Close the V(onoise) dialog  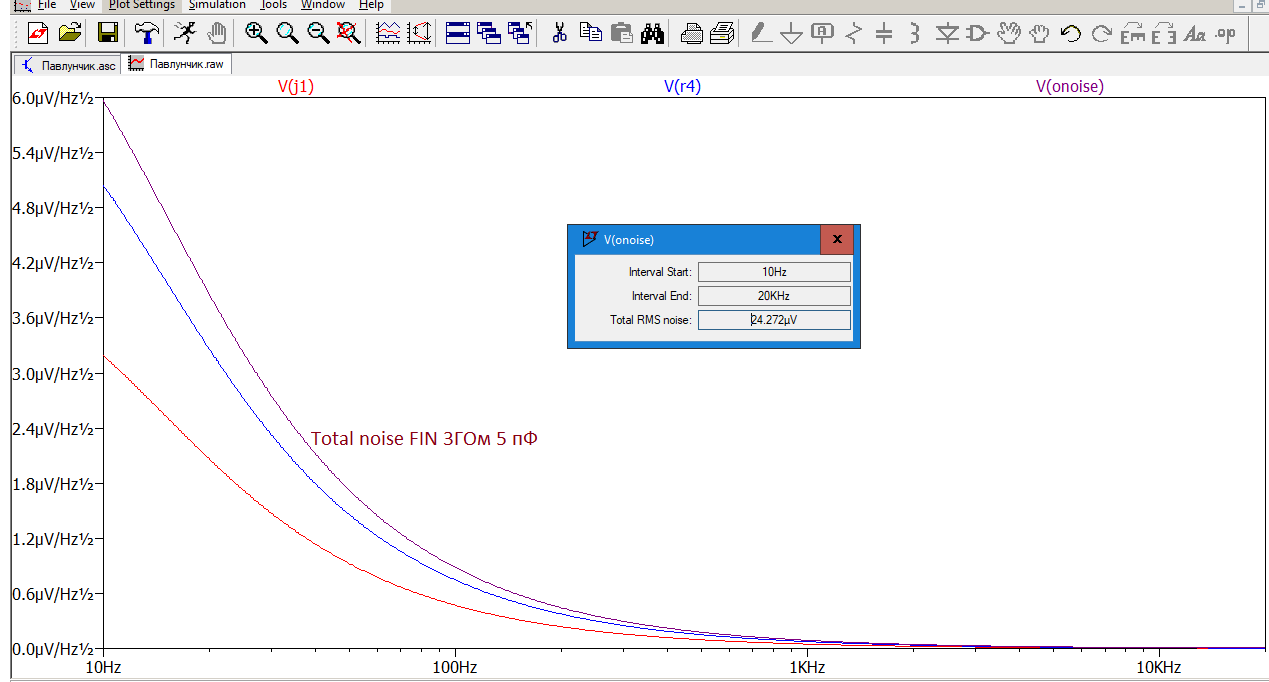point(837,239)
